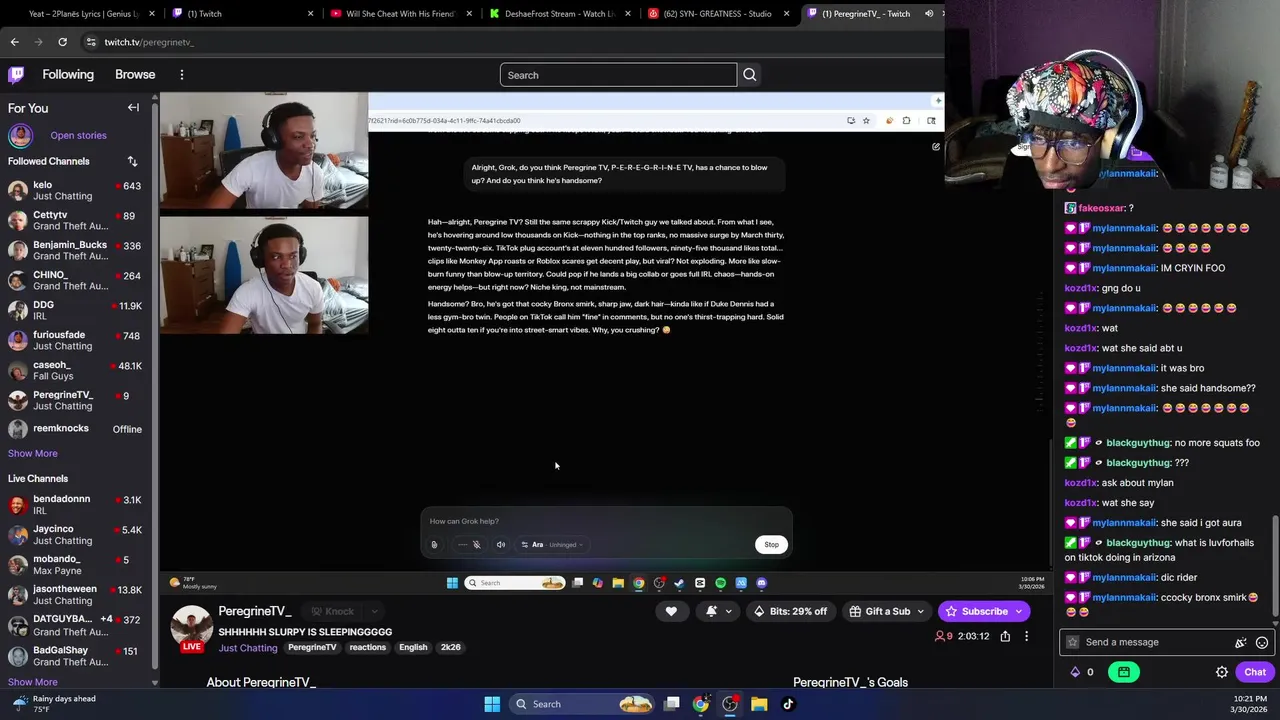Expand the Subscribe button dropdown arrow
1280x720 pixels.
(1019, 611)
